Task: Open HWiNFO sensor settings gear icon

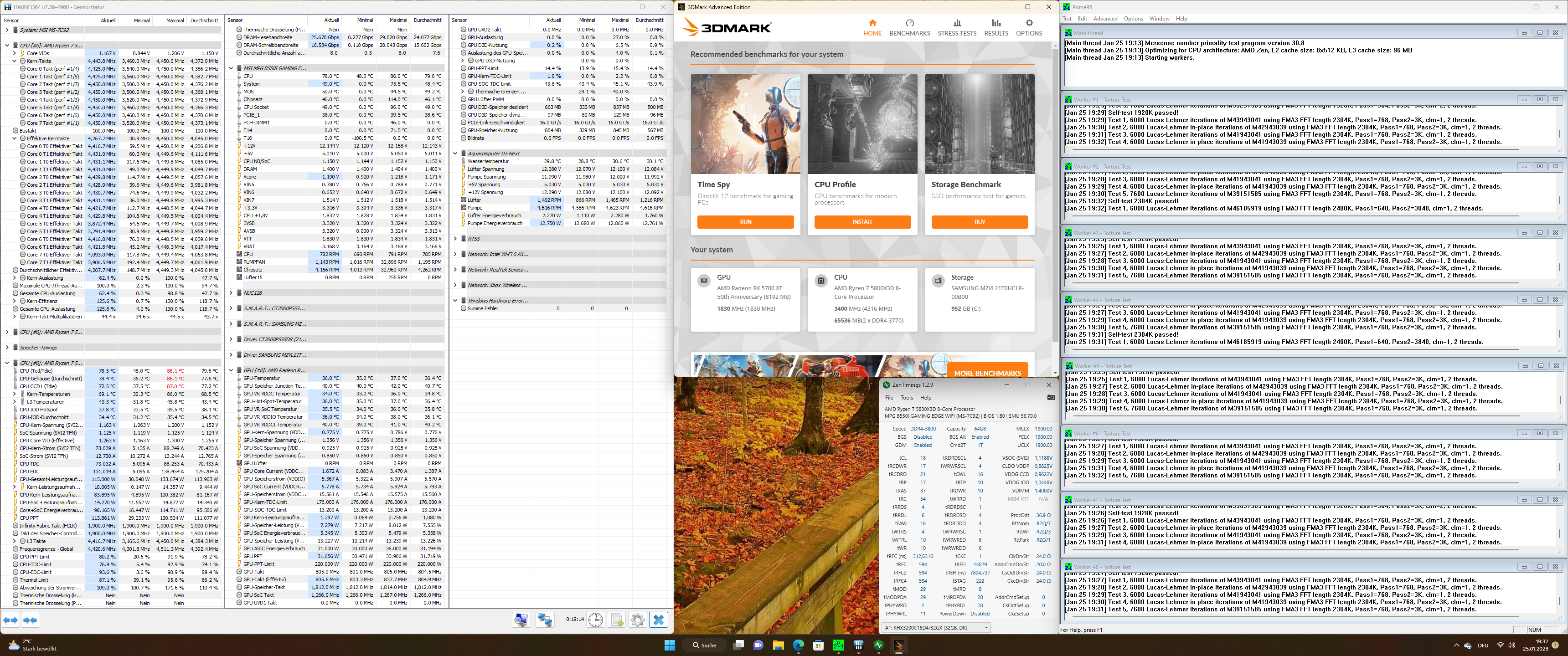Action: (x=637, y=620)
